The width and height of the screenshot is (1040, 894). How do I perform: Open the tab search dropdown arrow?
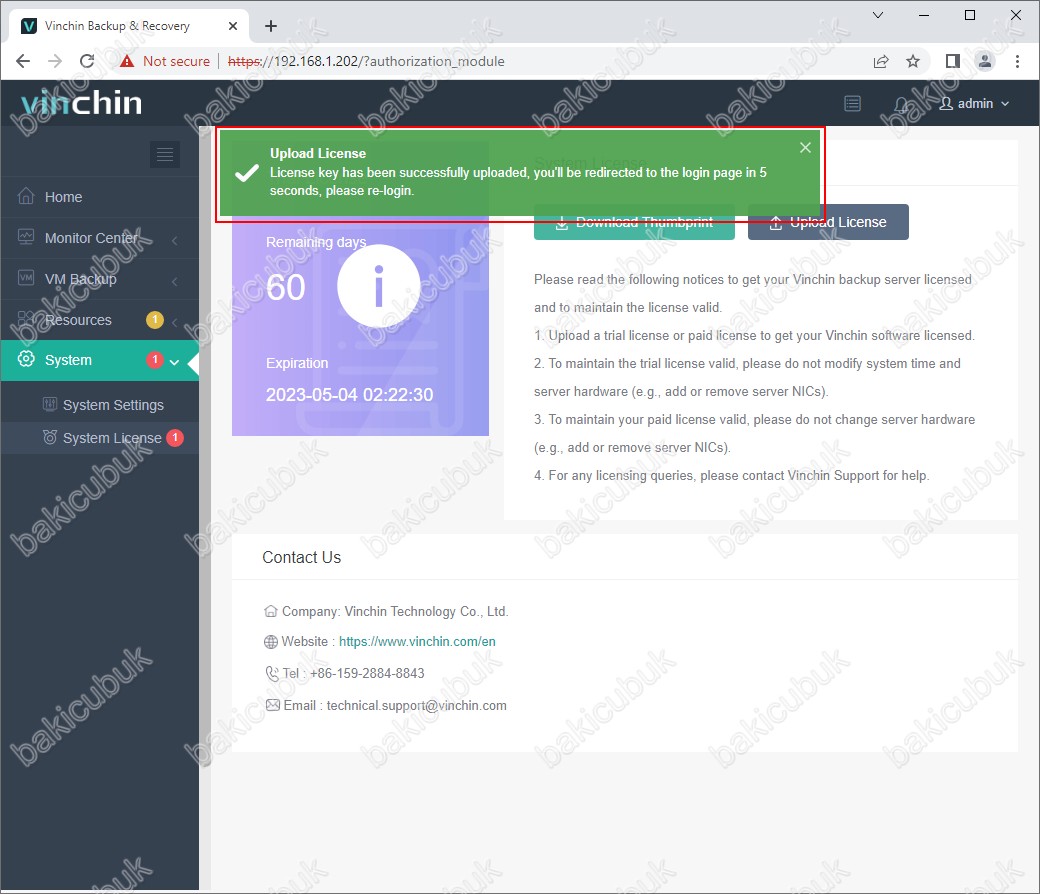coord(878,15)
